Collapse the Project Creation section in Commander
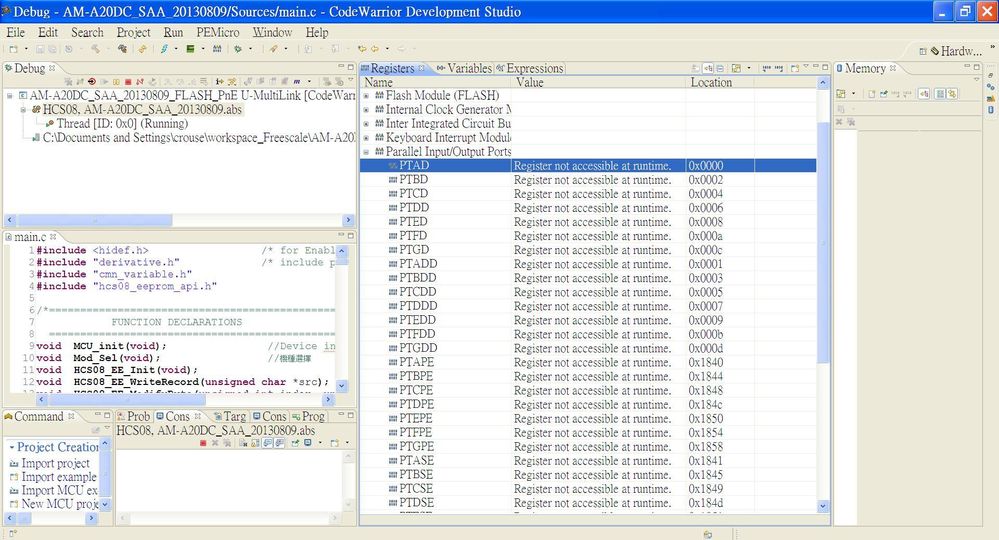The height and width of the screenshot is (540, 999). coord(11,448)
